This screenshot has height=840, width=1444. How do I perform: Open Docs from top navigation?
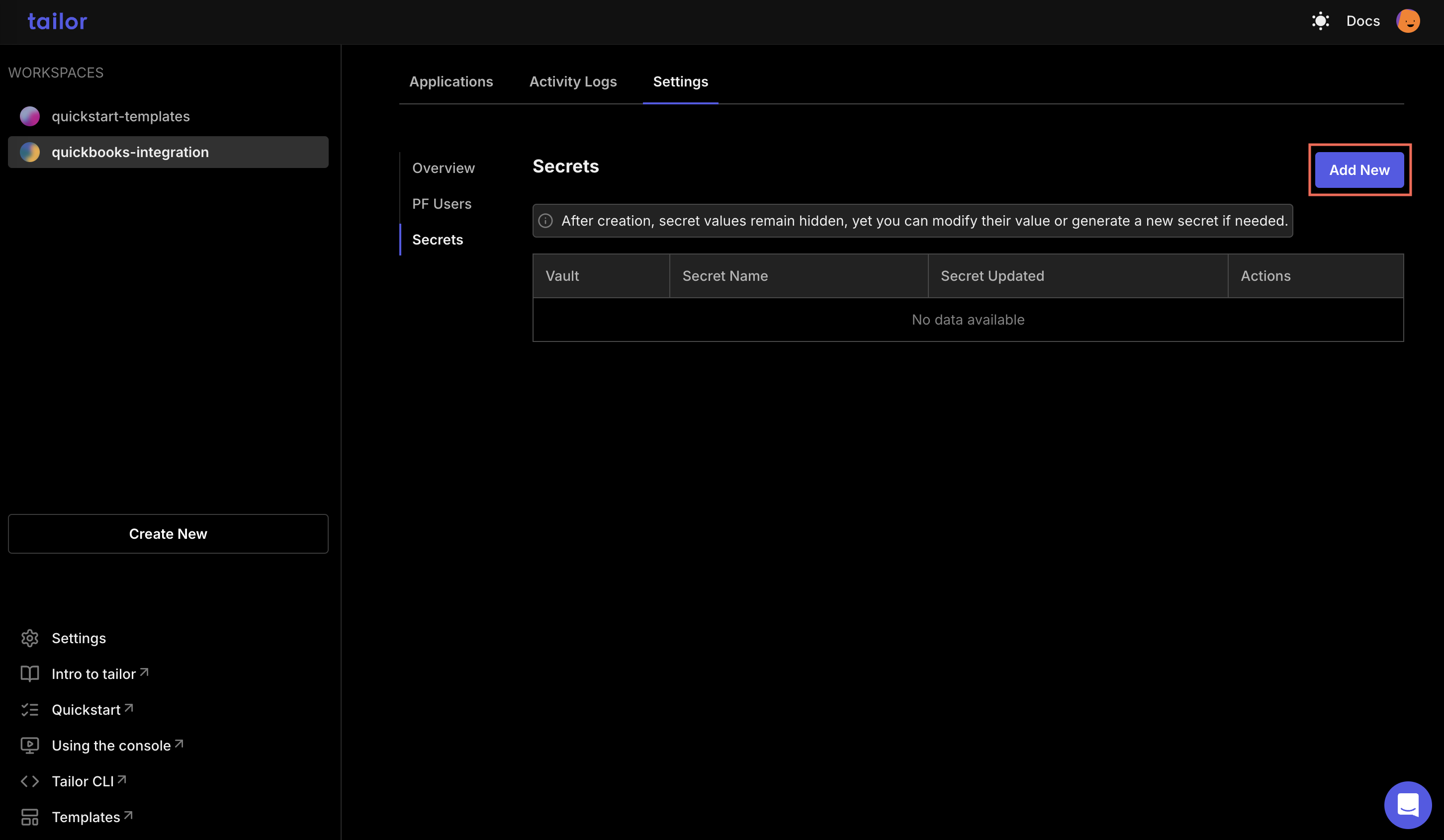click(x=1363, y=21)
